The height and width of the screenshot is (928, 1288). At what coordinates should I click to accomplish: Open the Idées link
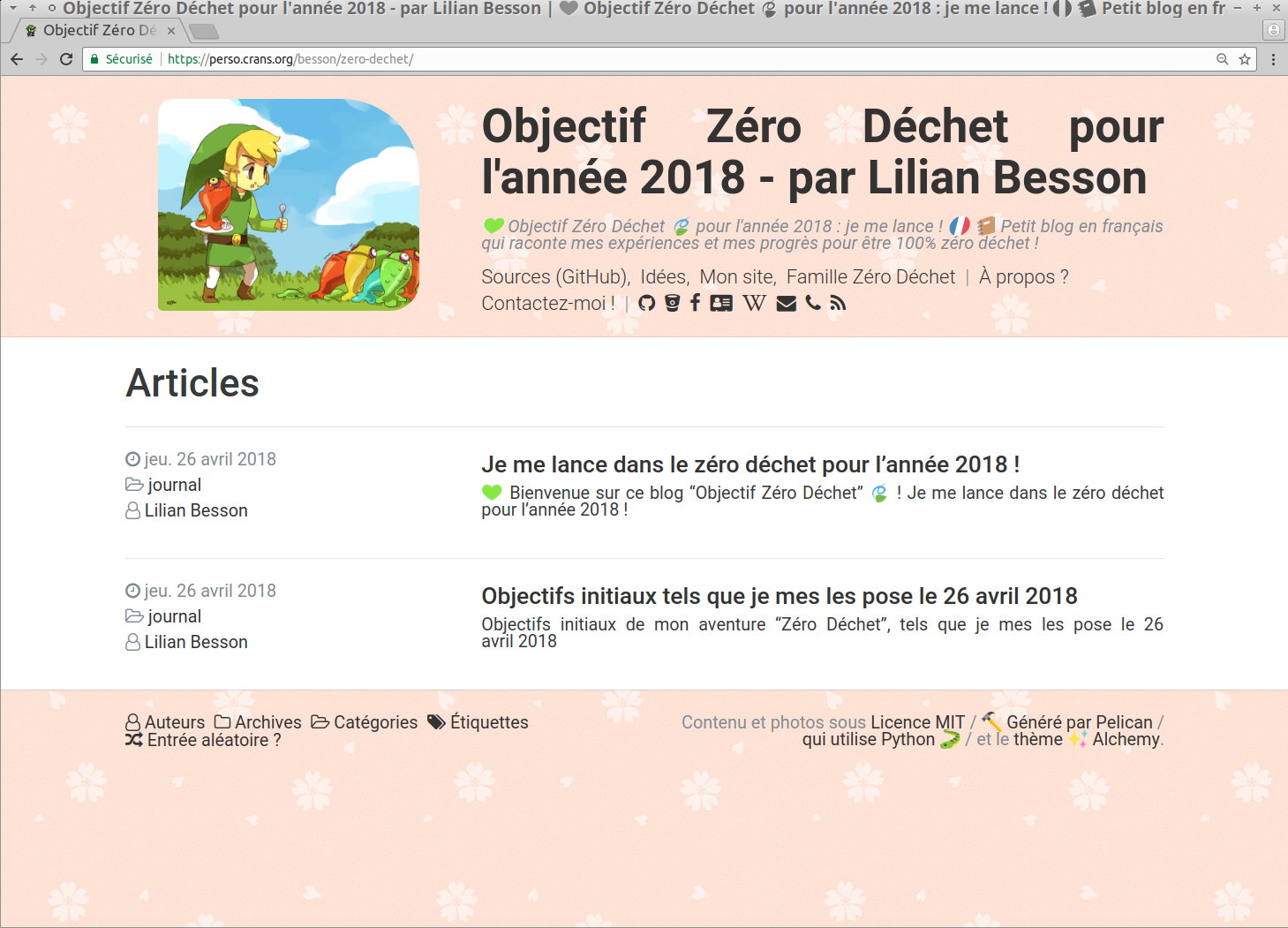click(x=665, y=277)
